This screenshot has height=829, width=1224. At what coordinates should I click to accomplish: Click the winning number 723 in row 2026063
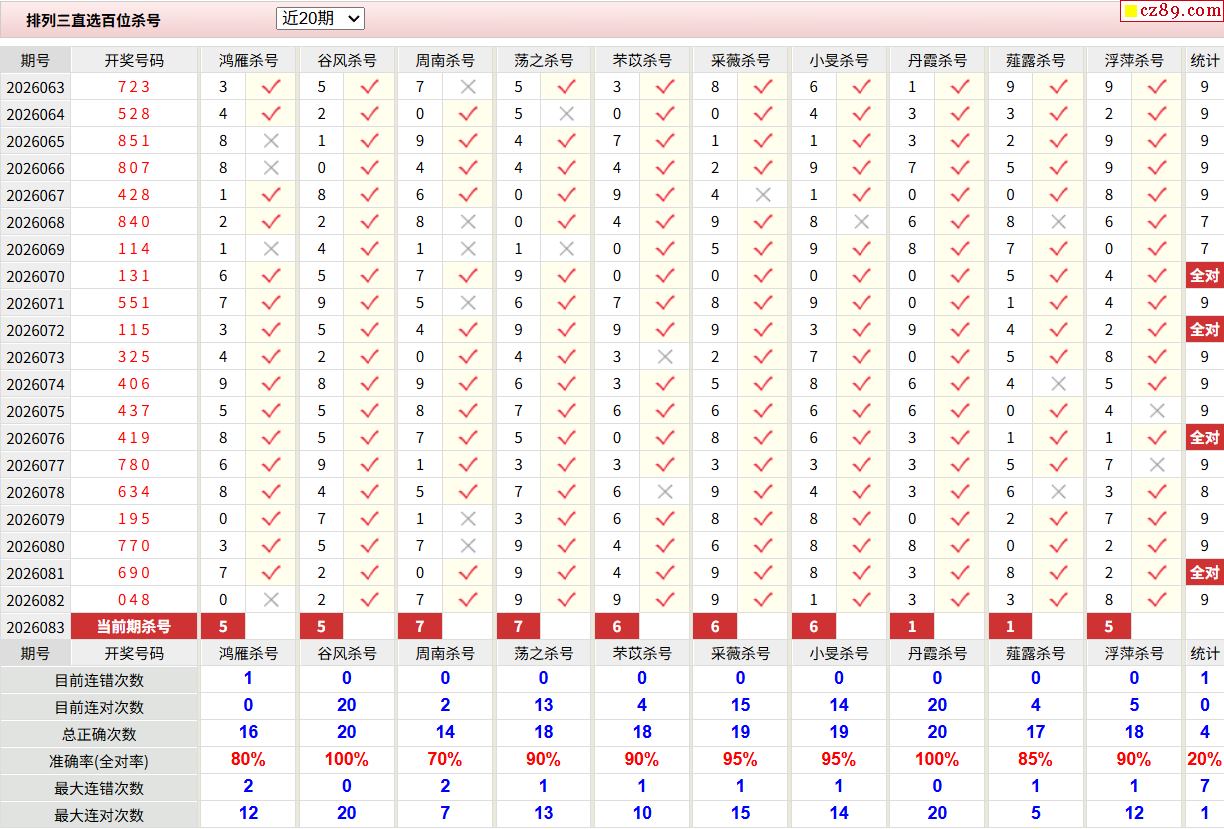click(x=134, y=87)
